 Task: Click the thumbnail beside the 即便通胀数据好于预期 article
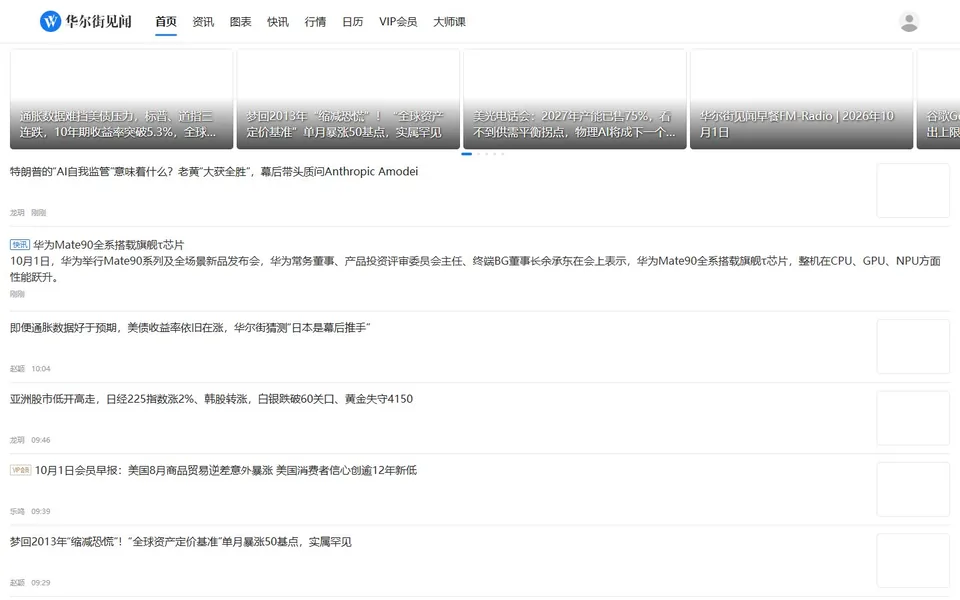[x=913, y=347]
